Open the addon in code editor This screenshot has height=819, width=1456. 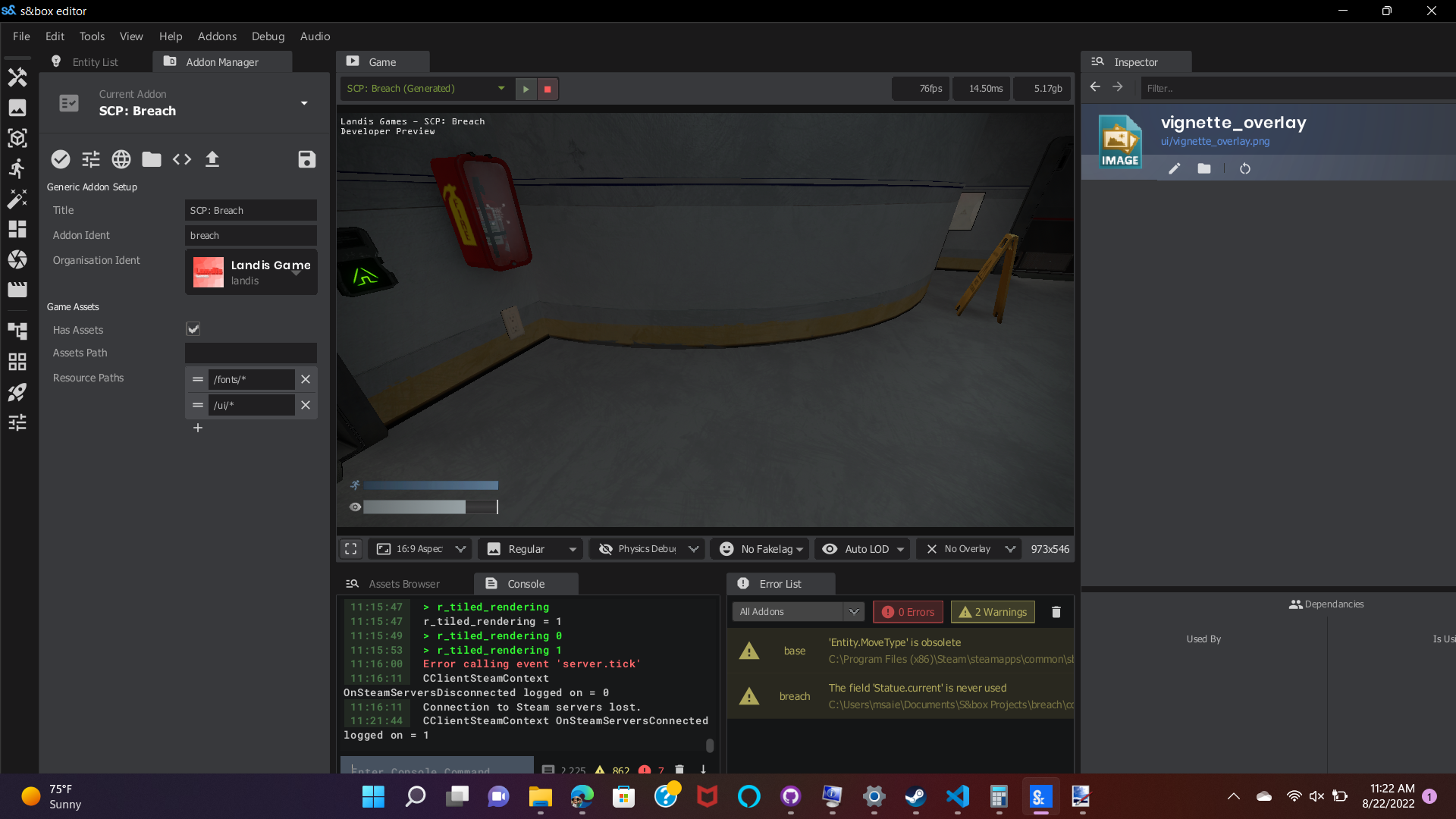(x=181, y=159)
